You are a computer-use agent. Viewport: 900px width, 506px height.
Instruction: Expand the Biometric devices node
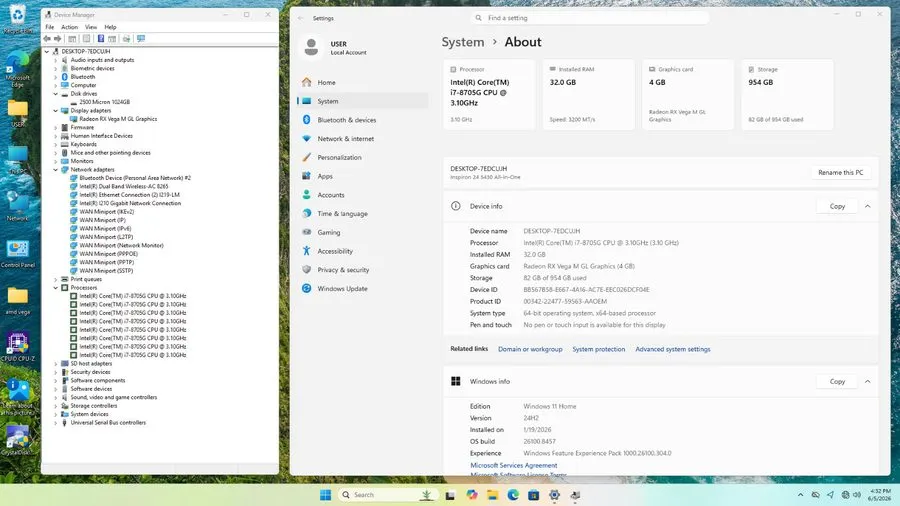(56, 68)
